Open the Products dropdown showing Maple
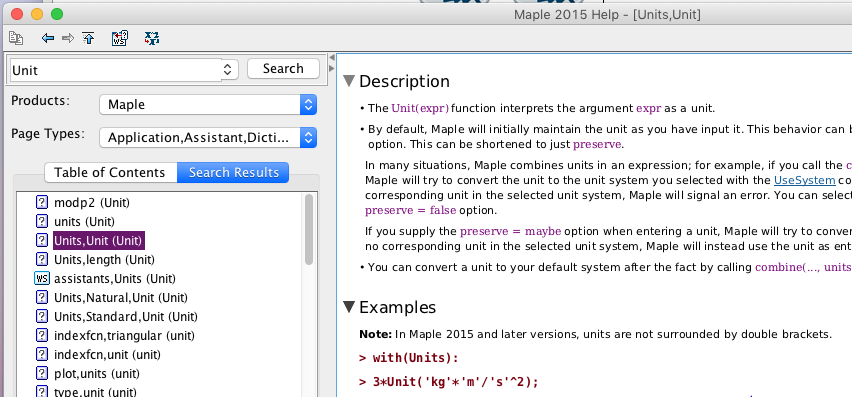This screenshot has height=397, width=852. point(208,104)
